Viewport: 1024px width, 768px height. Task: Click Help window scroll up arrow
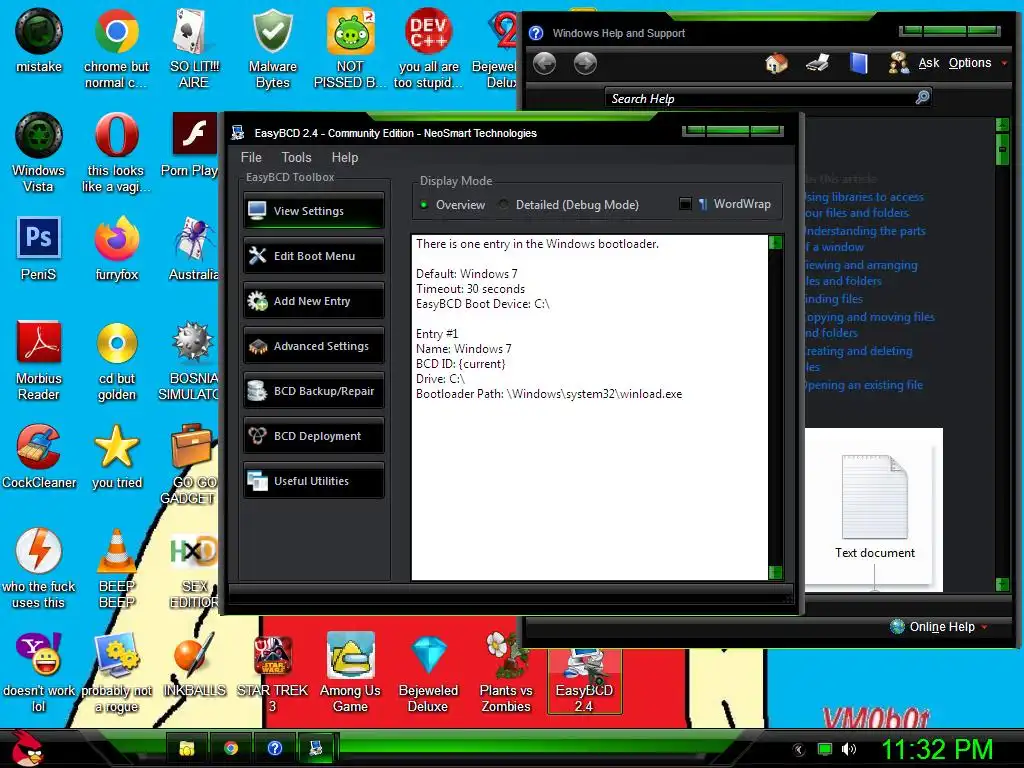(1002, 125)
